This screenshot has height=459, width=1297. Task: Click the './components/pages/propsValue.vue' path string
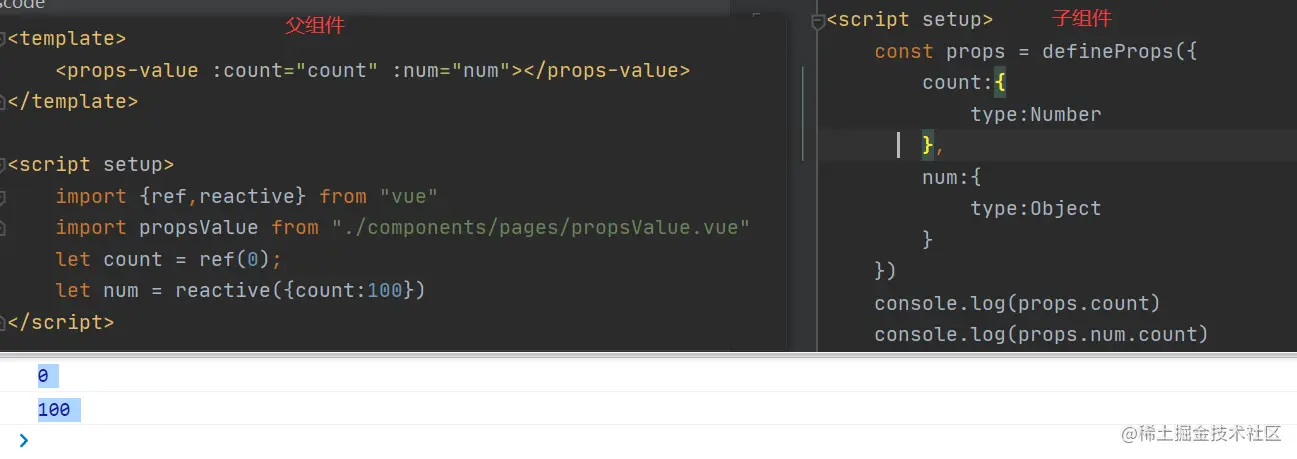click(541, 228)
